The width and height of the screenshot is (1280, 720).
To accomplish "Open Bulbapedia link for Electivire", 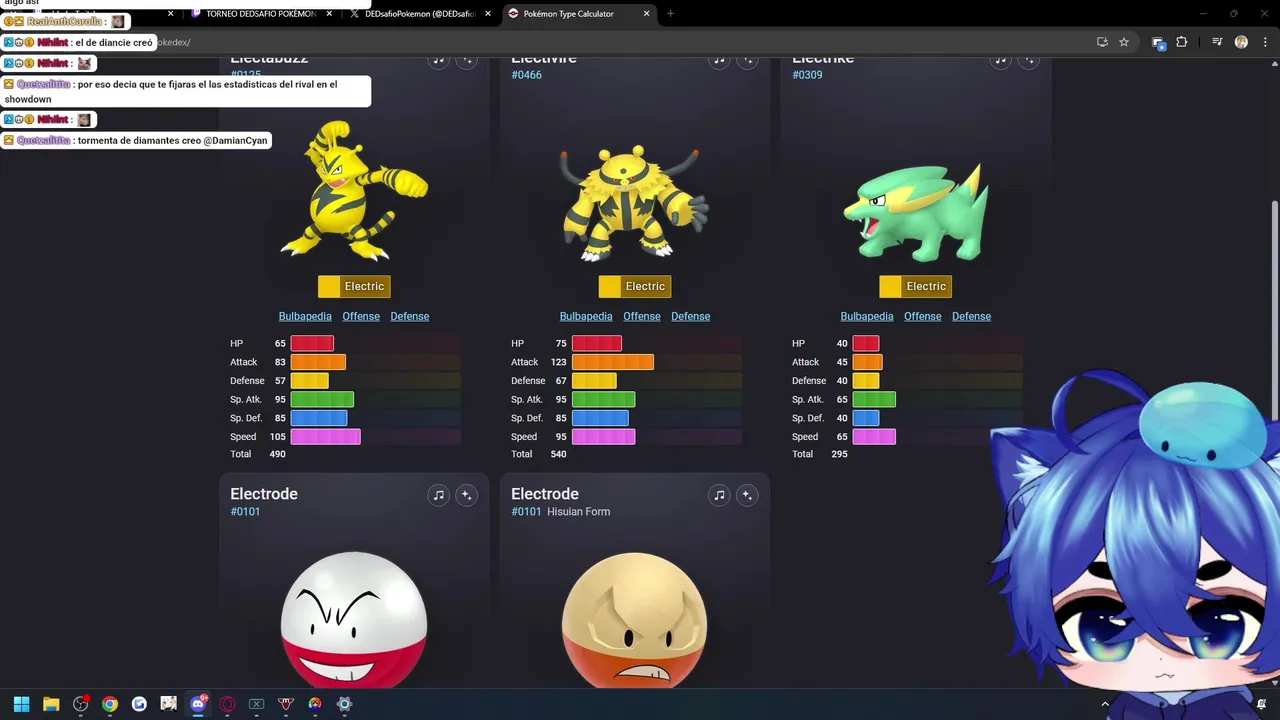I will click(586, 316).
